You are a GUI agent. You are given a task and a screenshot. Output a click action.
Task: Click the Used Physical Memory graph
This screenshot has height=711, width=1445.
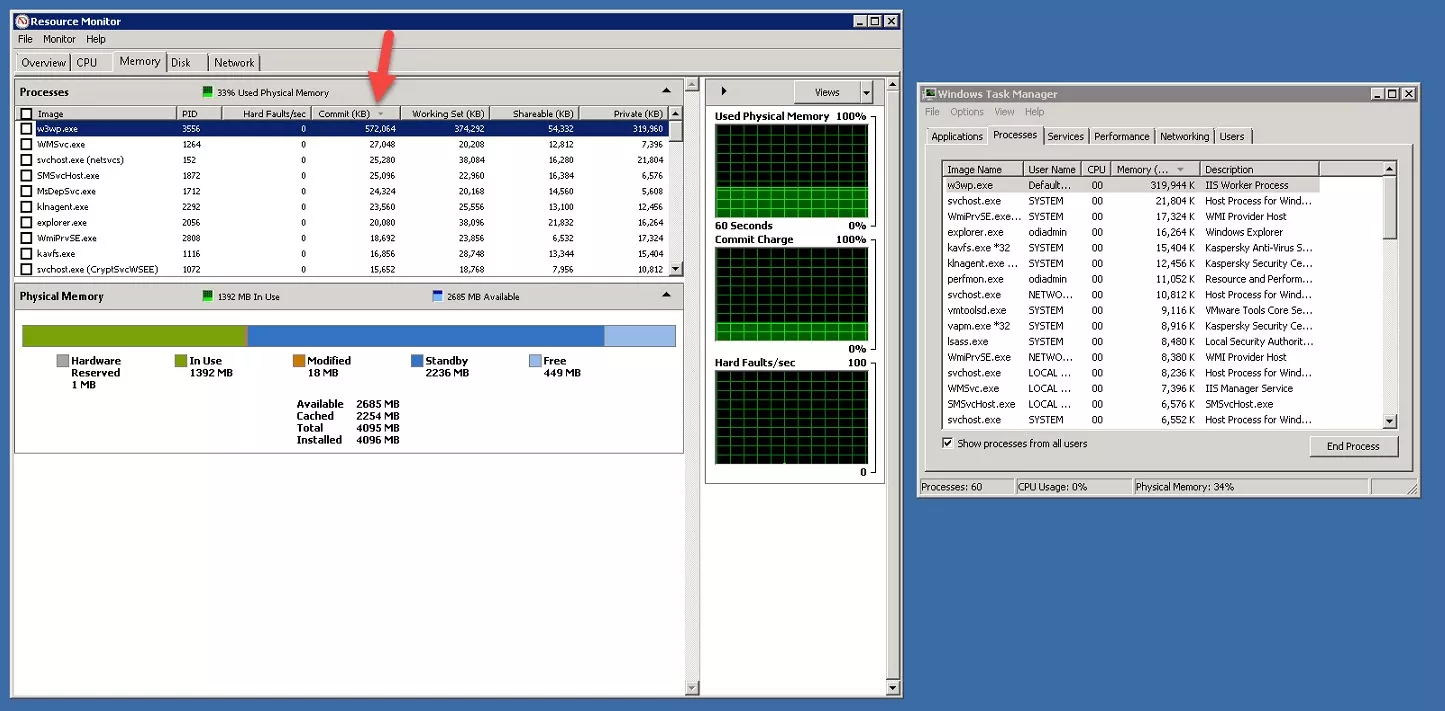click(791, 169)
